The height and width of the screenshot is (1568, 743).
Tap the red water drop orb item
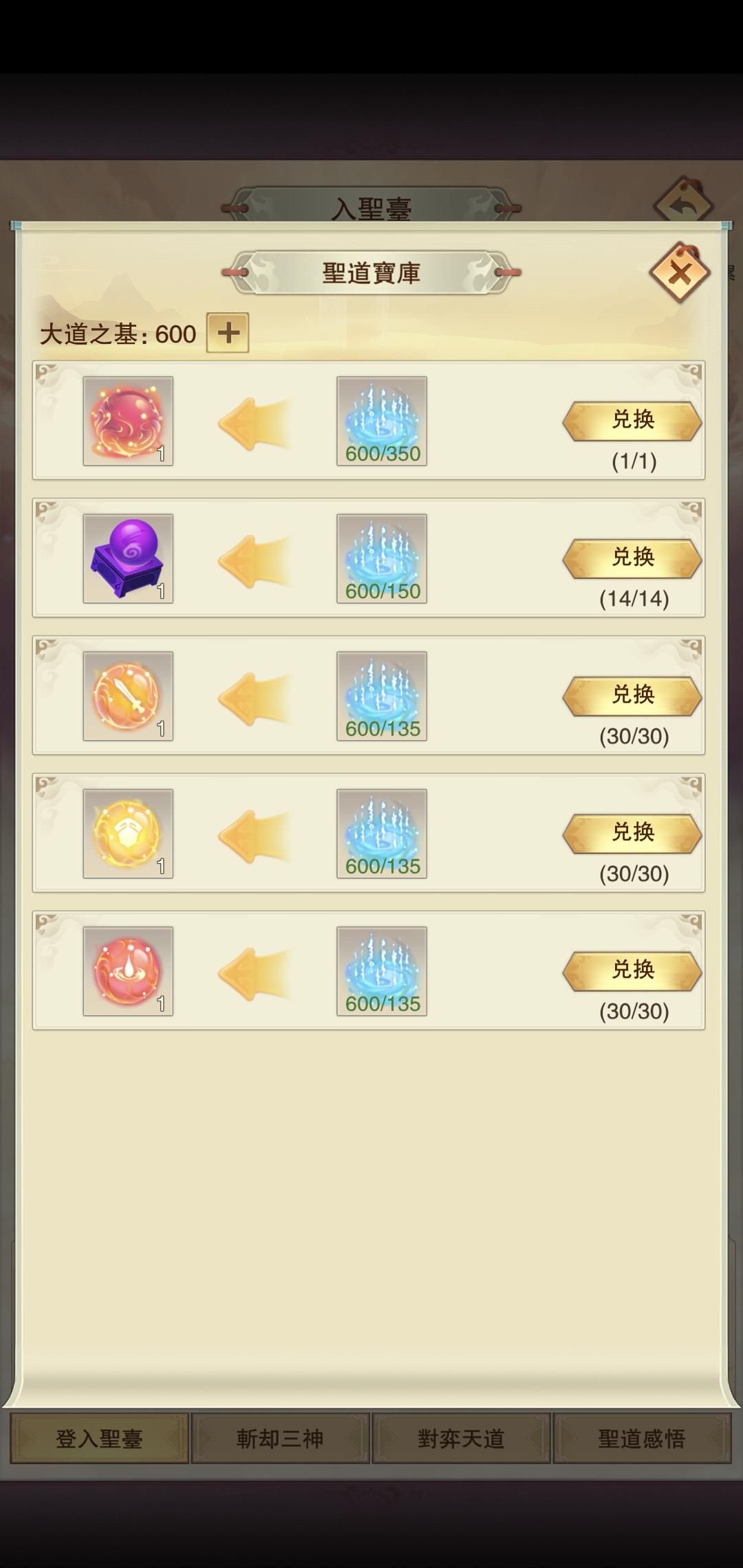coord(128,971)
